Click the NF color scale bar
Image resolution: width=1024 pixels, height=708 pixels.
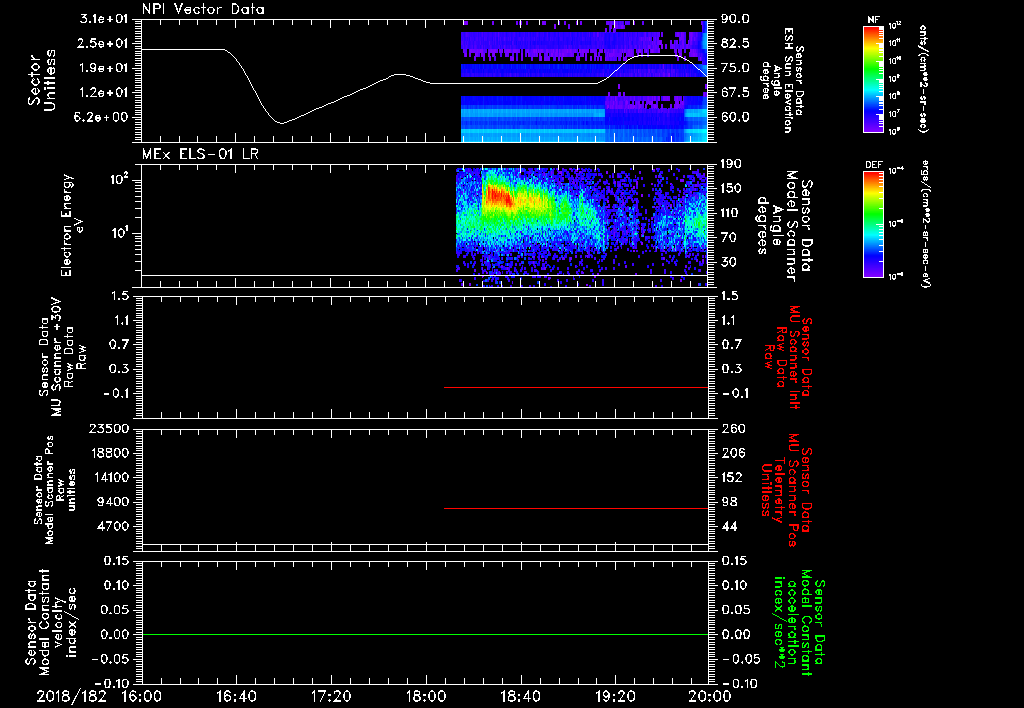[x=873, y=78]
